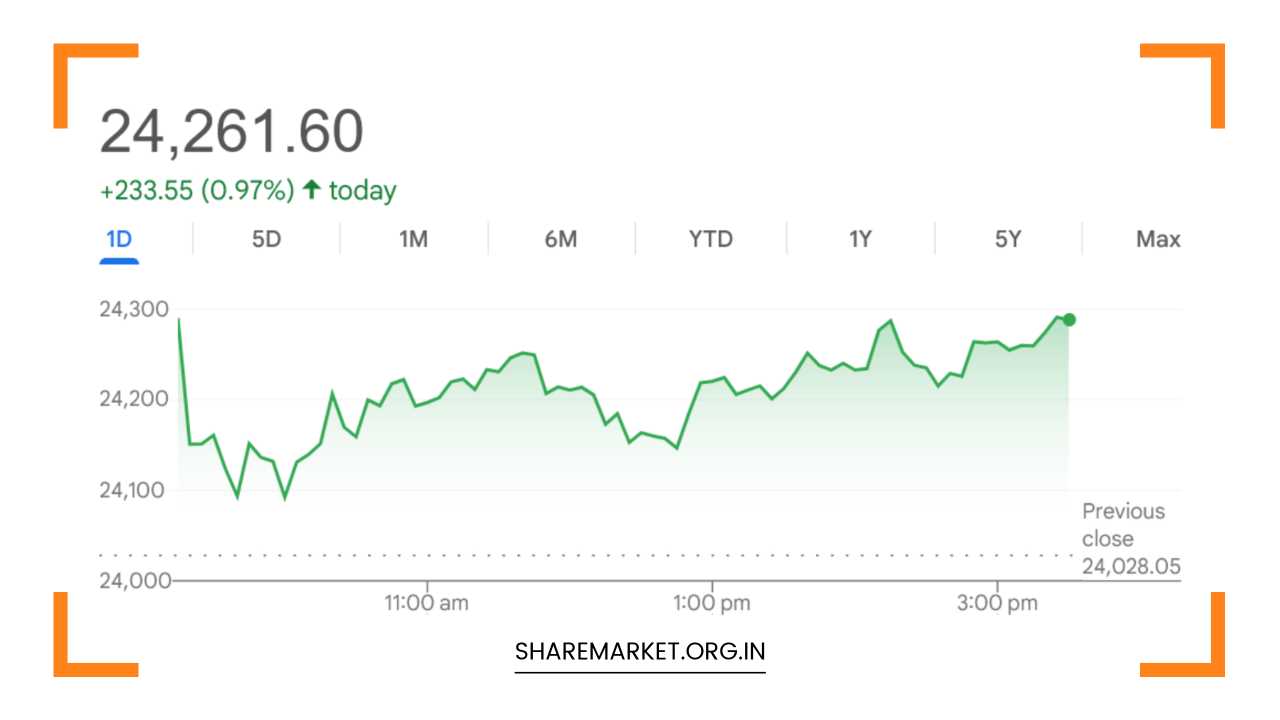
Task: Select the 1Y yearly range
Action: pyautogui.click(x=857, y=239)
